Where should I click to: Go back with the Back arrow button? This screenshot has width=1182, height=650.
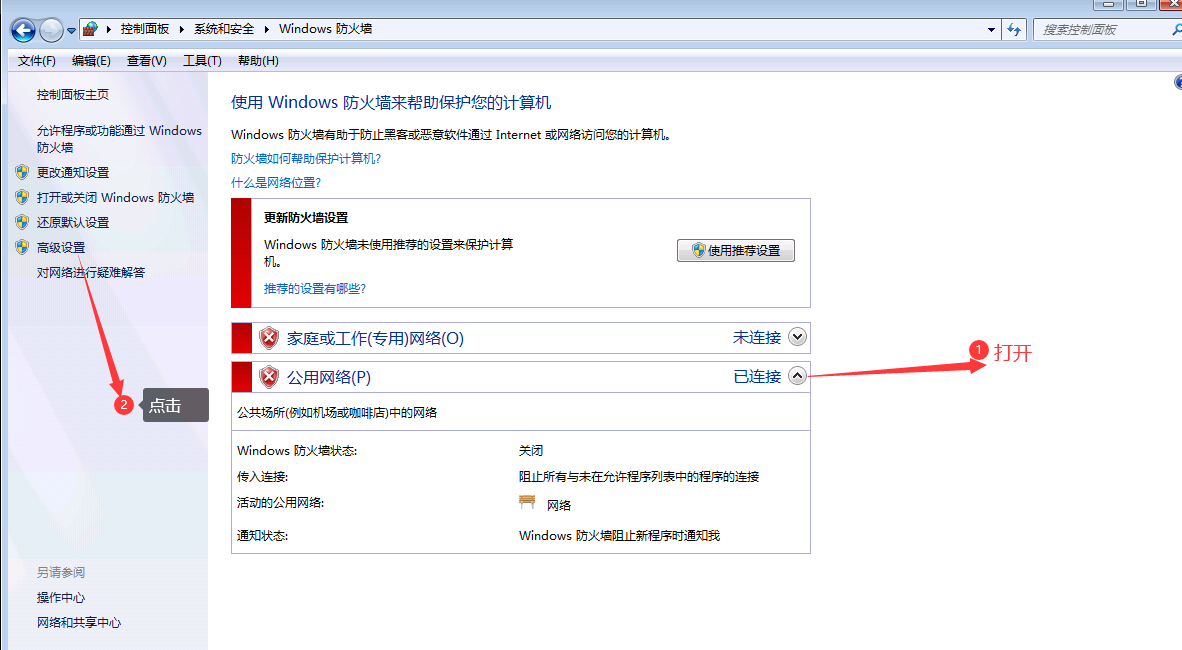[23, 30]
